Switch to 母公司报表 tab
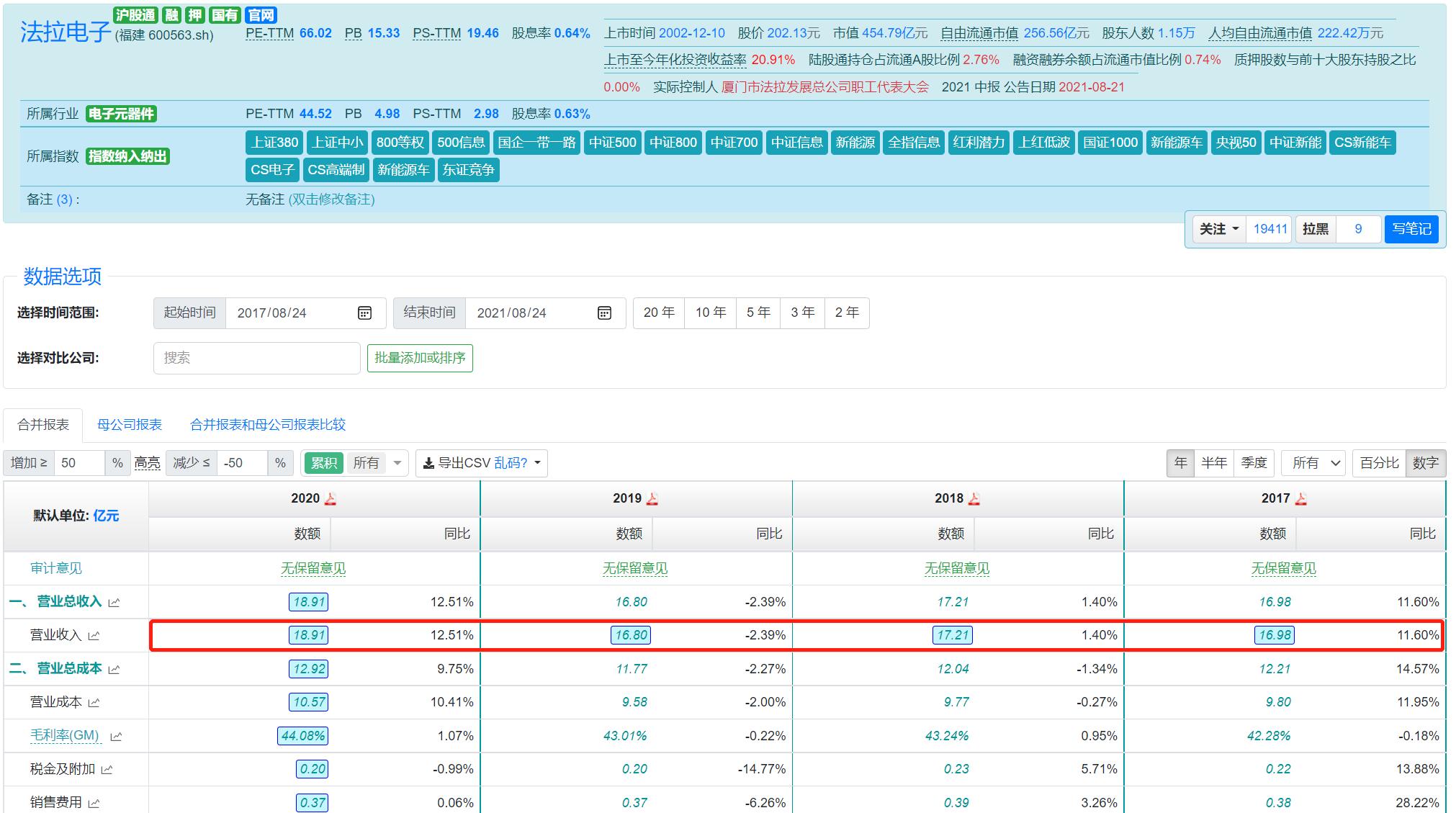Screen dimensions: 1456x813 pos(130,425)
